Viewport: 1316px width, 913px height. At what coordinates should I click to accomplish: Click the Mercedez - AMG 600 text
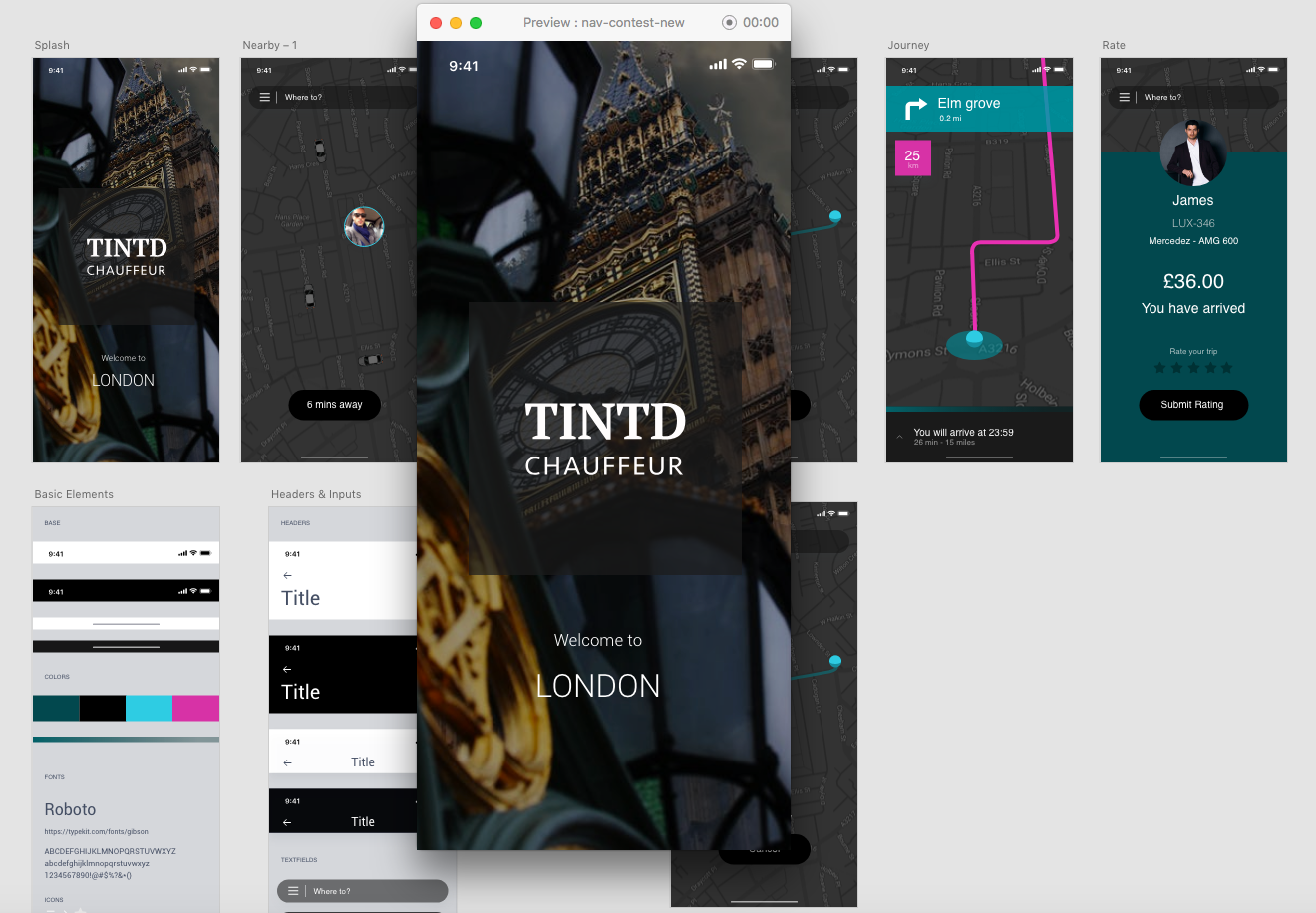tap(1193, 241)
